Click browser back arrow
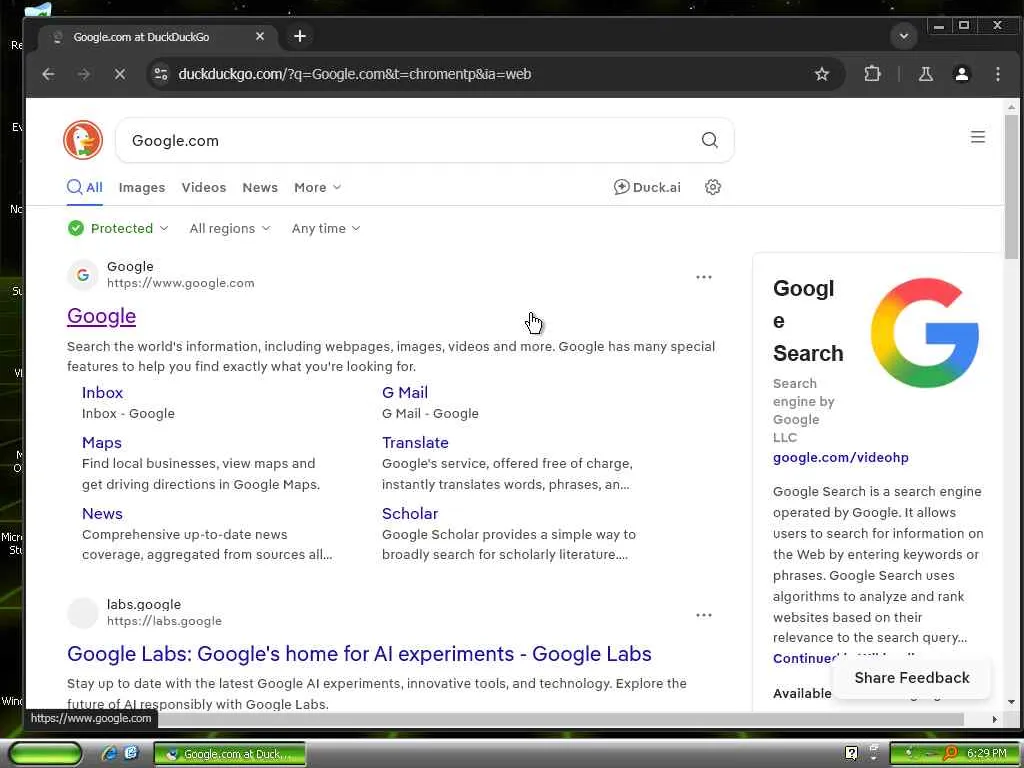 click(x=48, y=74)
